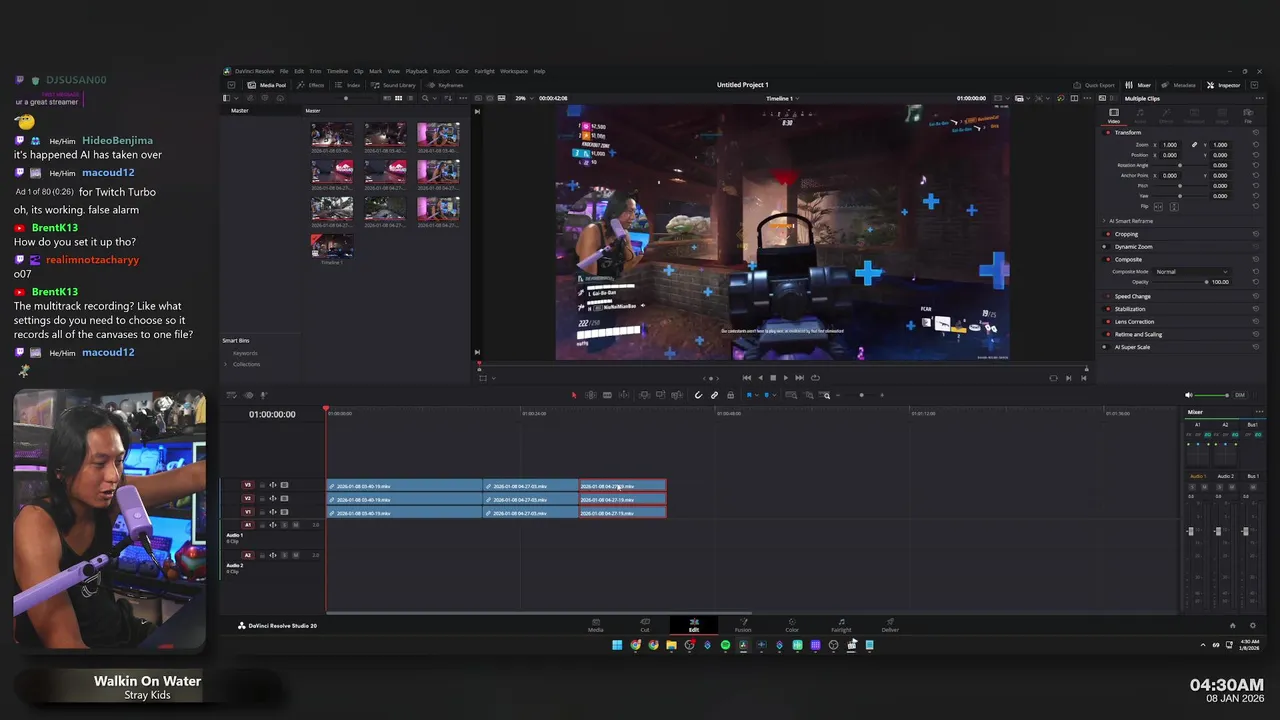Click Zoom X value field
Screen dimensions: 1280x720
click(x=1170, y=145)
